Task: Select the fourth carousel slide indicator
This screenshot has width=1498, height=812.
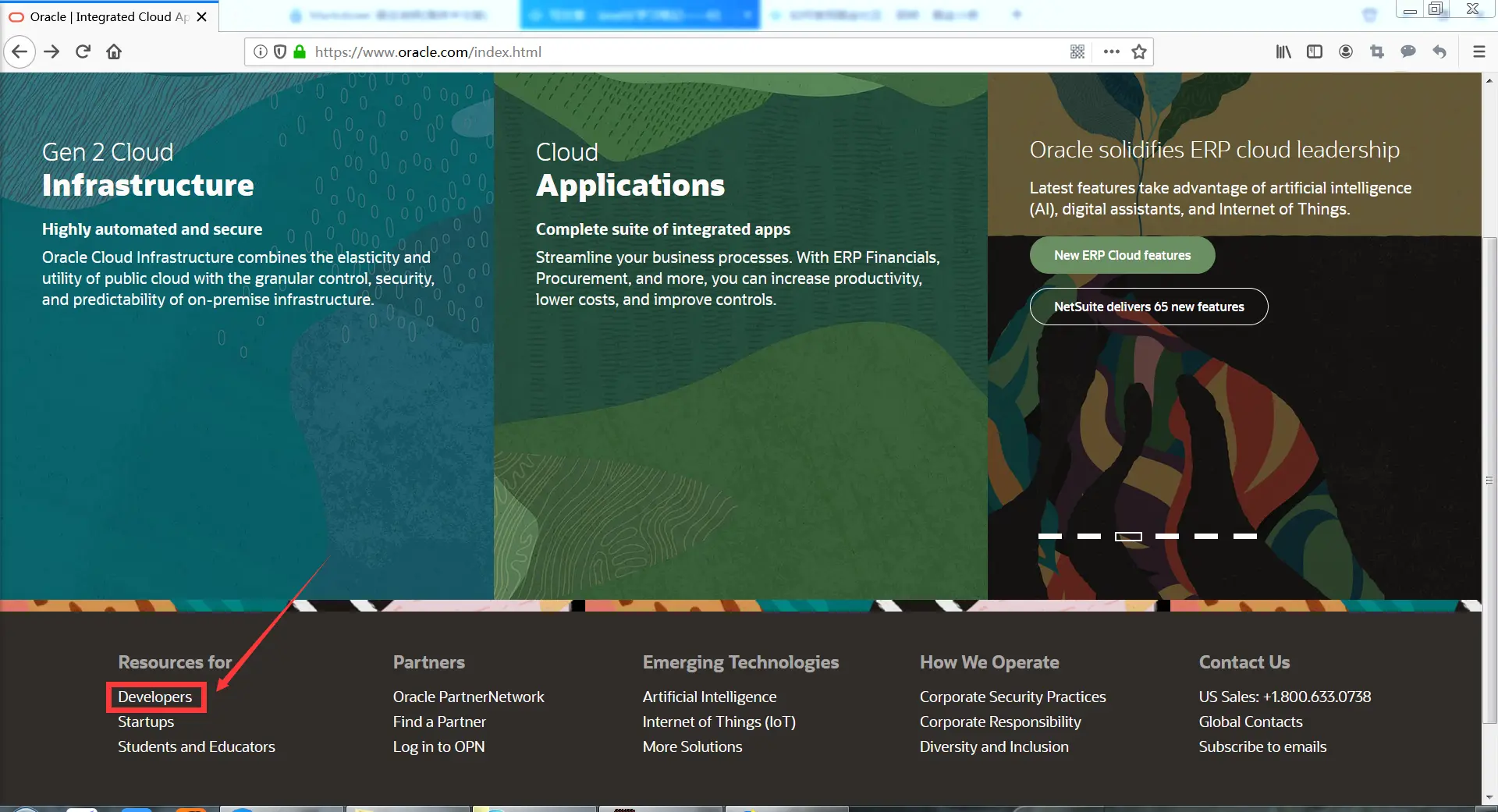Action: 1167,537
